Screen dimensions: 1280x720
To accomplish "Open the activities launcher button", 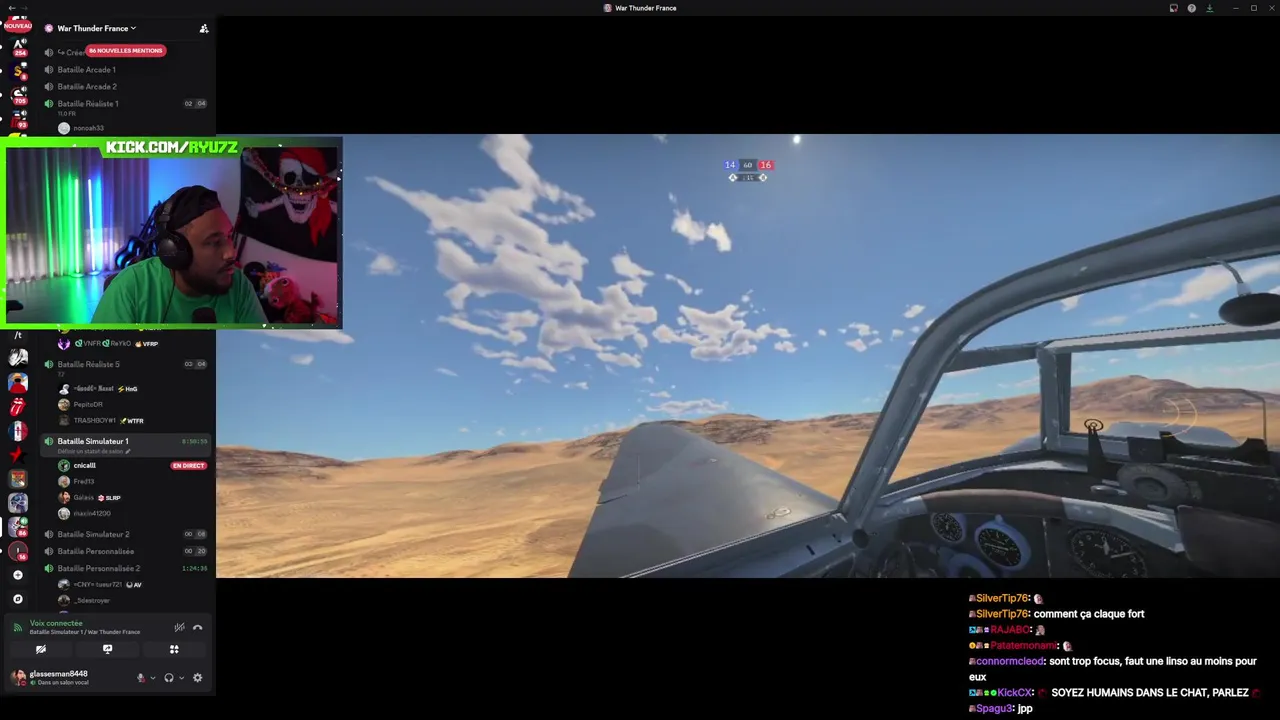I will click(x=174, y=649).
